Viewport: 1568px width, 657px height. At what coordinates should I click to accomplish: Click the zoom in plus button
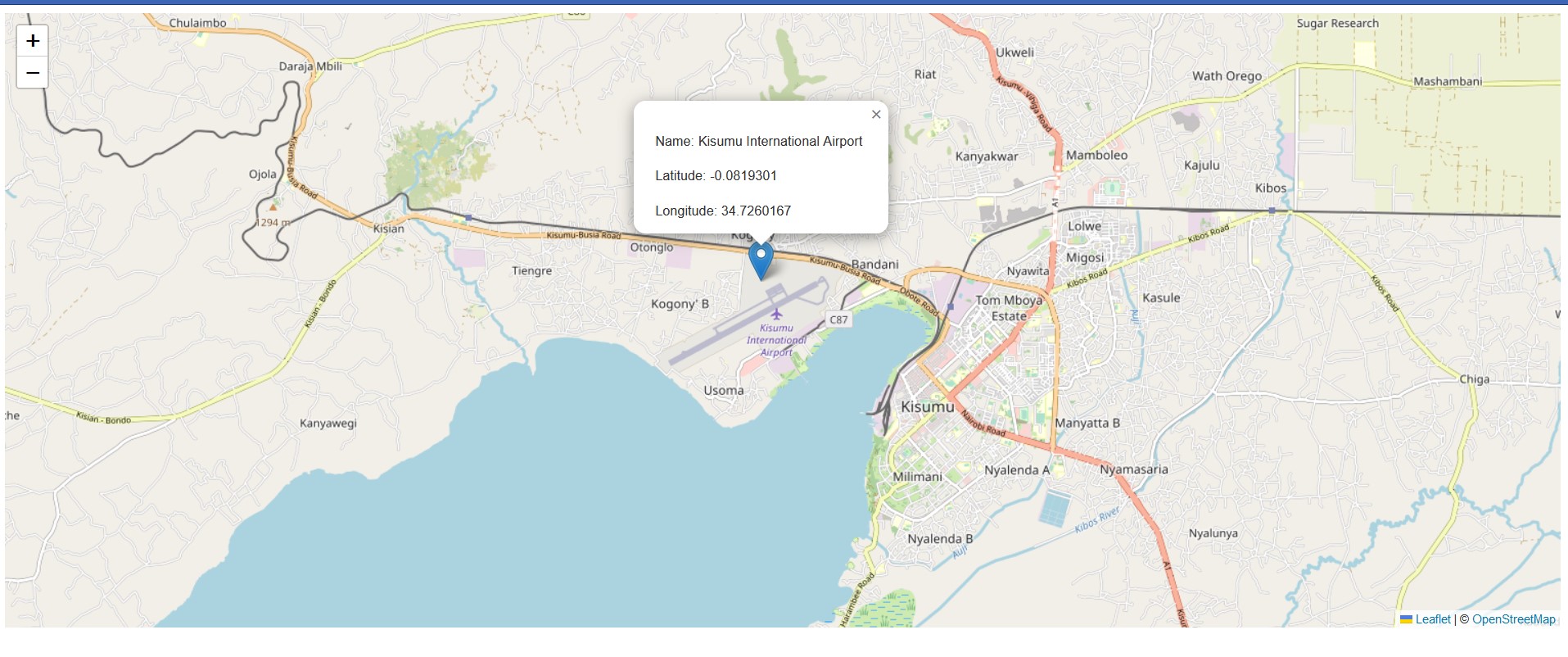pyautogui.click(x=33, y=41)
